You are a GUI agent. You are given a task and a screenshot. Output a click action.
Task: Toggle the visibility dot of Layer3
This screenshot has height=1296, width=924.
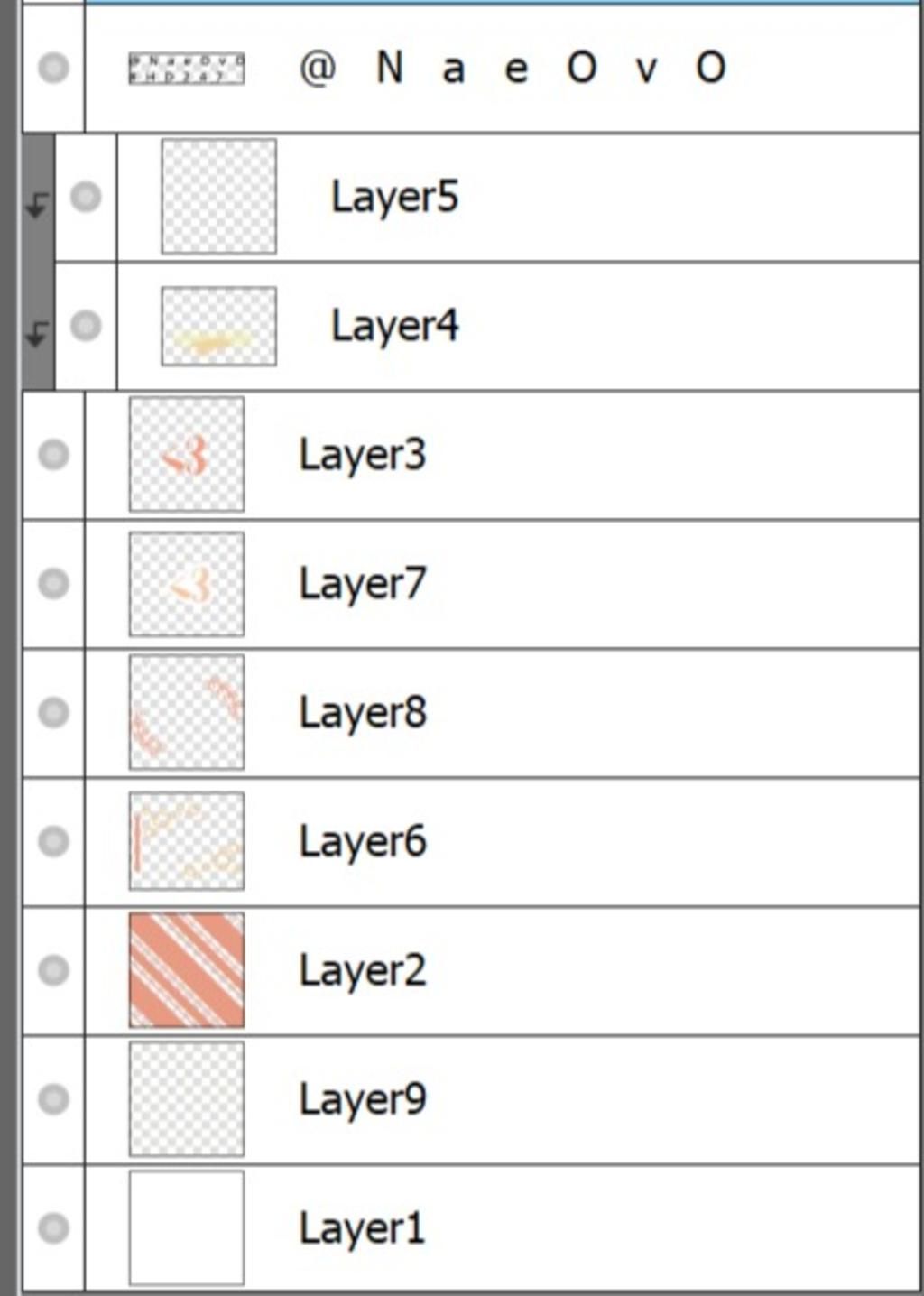click(53, 454)
